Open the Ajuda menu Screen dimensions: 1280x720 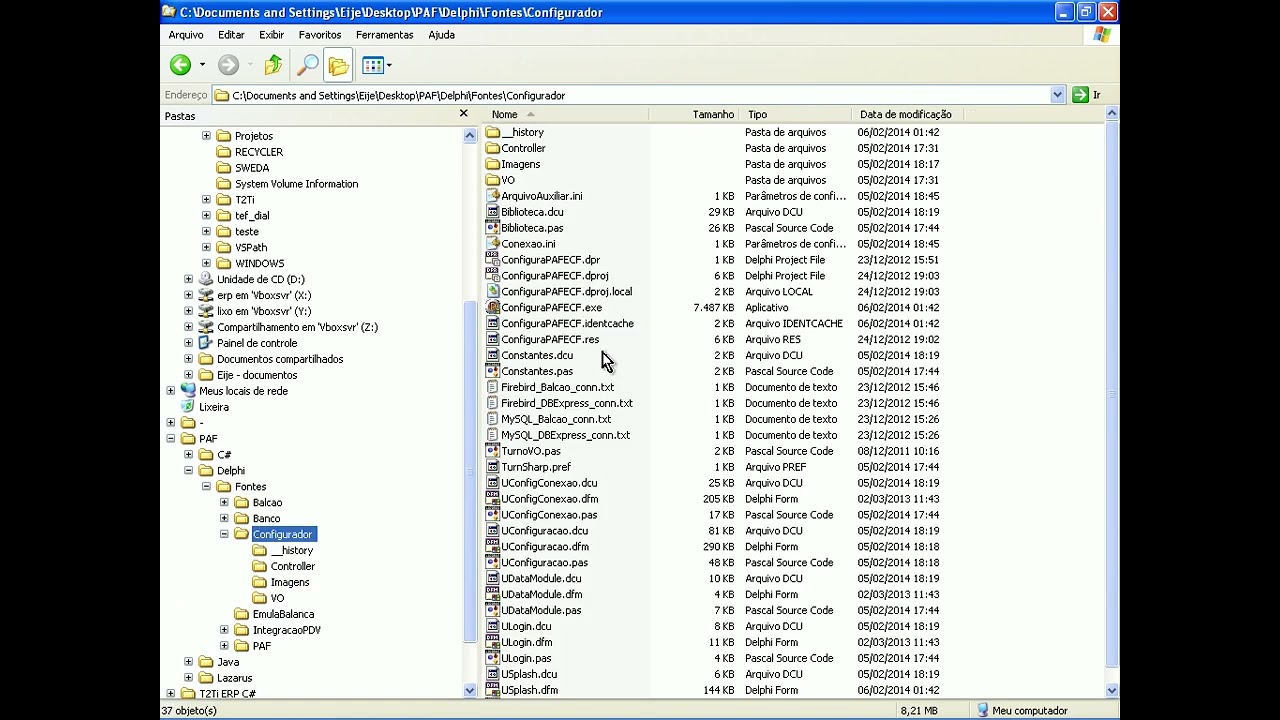point(441,35)
